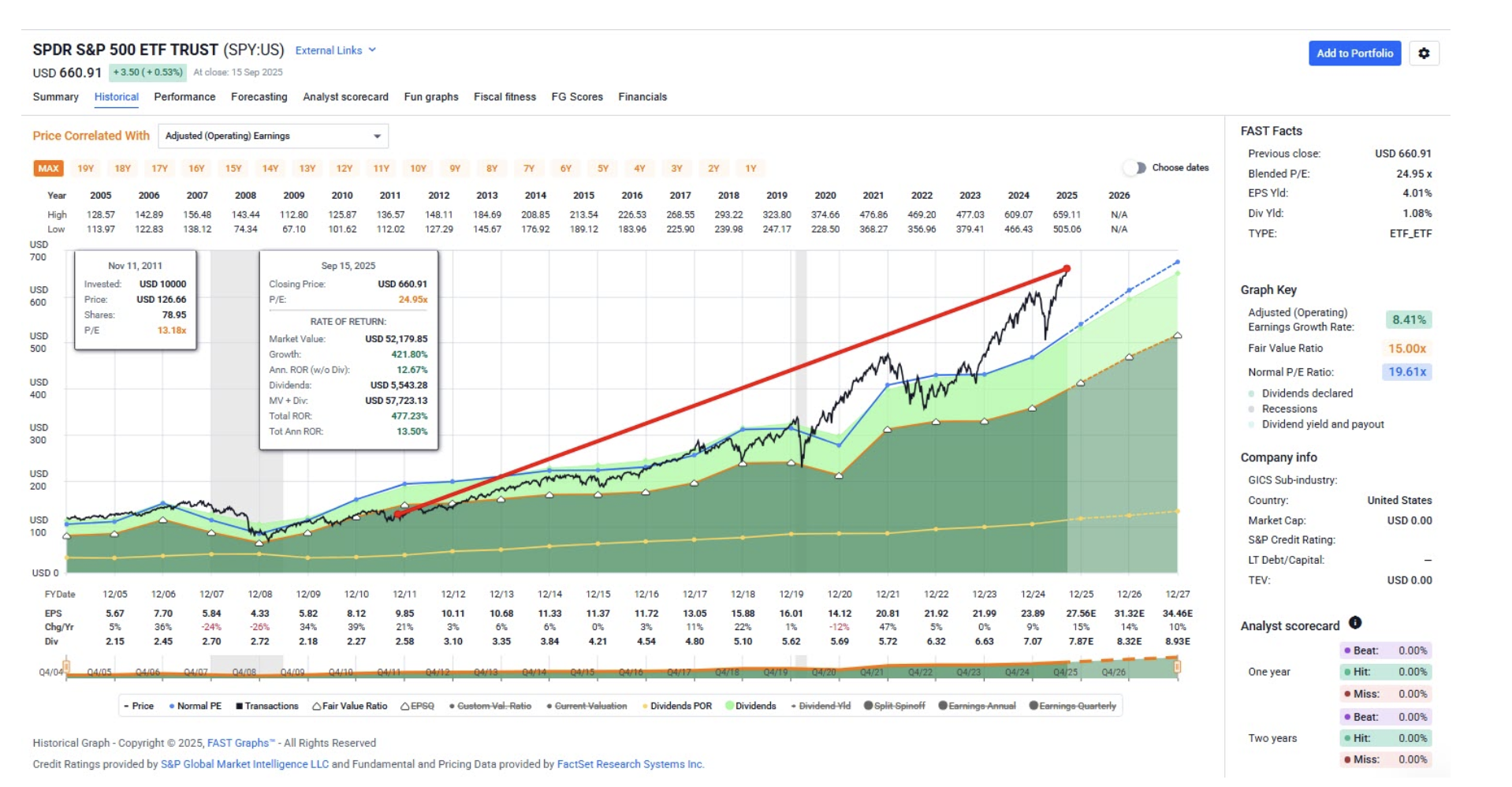Hide the Transactions legend series
The image size is (1512, 787).
click(x=267, y=707)
